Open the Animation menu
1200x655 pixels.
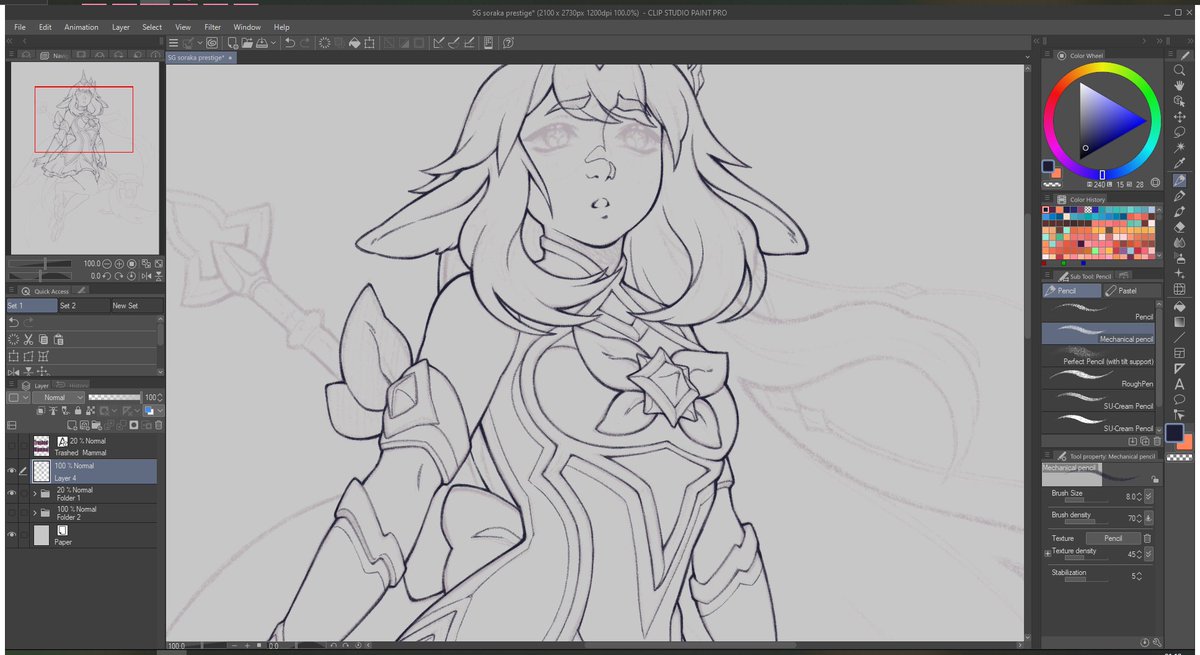pyautogui.click(x=81, y=27)
